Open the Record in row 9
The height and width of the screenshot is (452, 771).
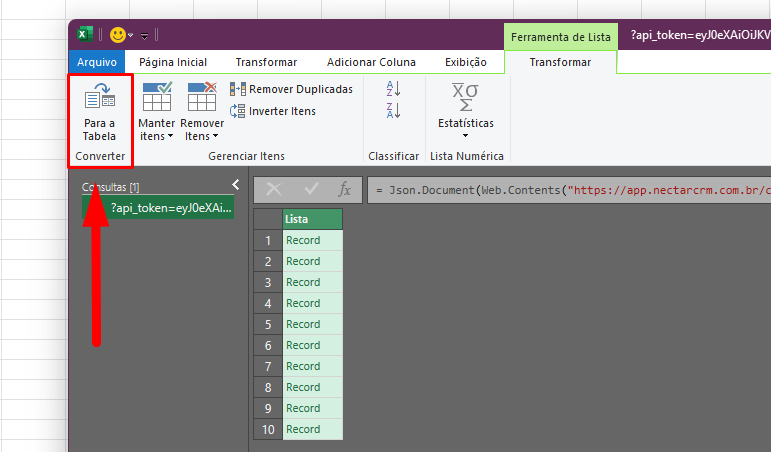[303, 408]
